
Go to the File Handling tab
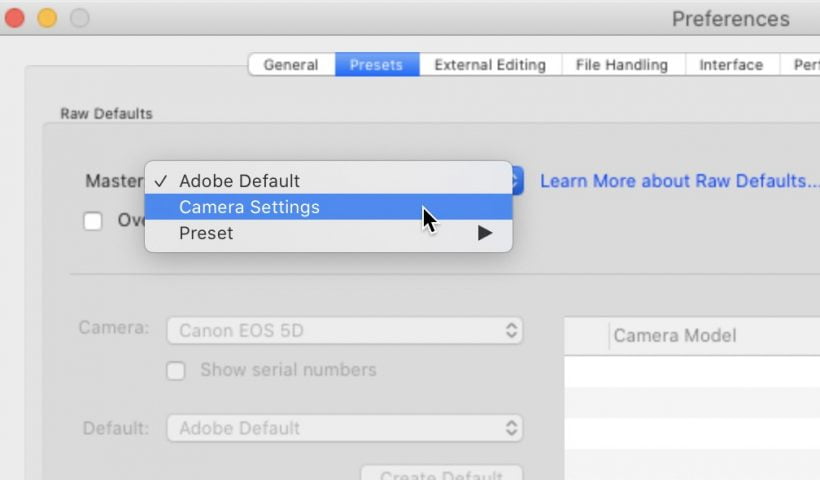point(621,65)
